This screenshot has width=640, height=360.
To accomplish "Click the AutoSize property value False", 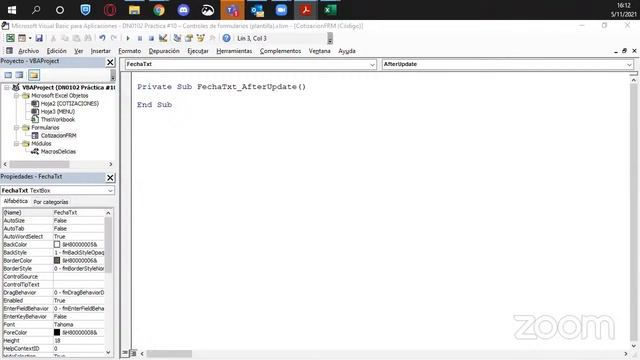I will coord(79,220).
